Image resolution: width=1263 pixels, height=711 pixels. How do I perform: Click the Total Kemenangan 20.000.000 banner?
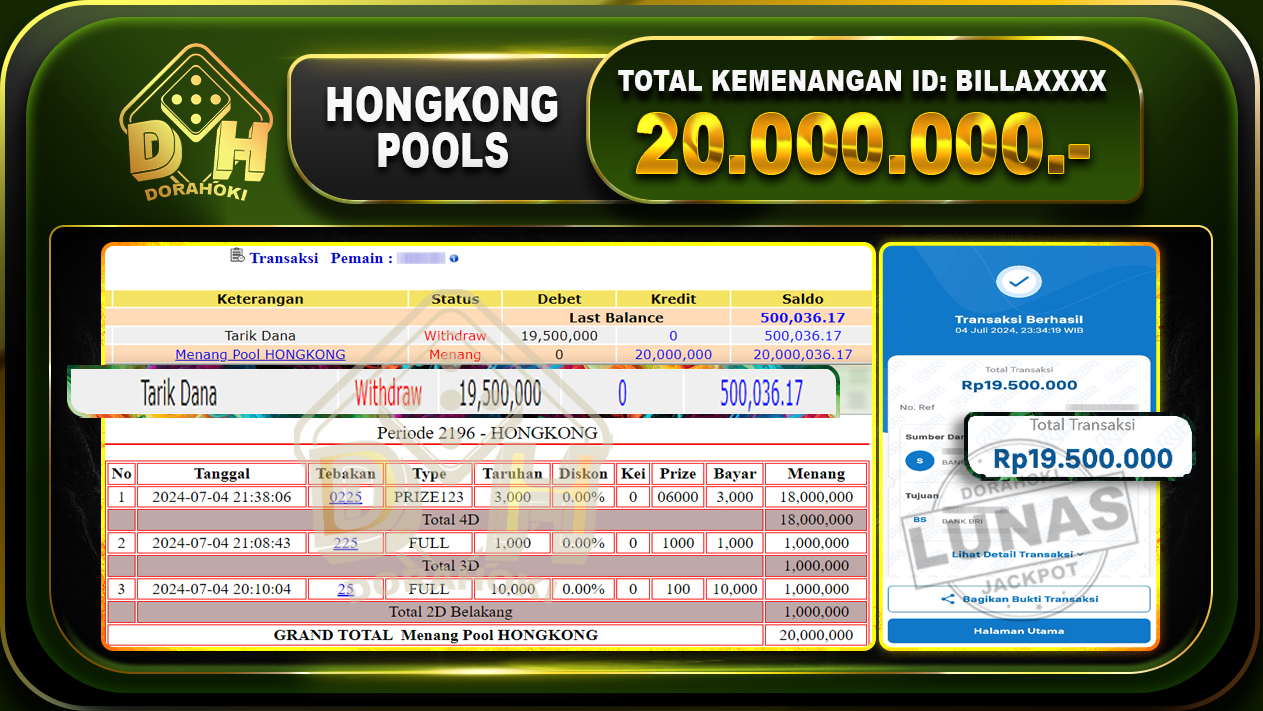click(872, 120)
